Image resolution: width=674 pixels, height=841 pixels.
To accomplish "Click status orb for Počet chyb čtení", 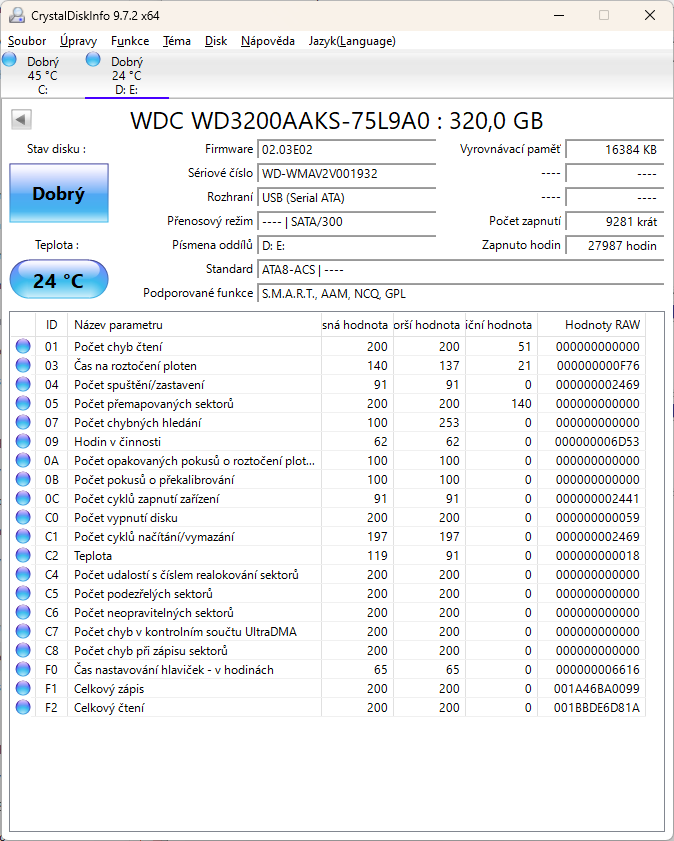I will [x=23, y=346].
